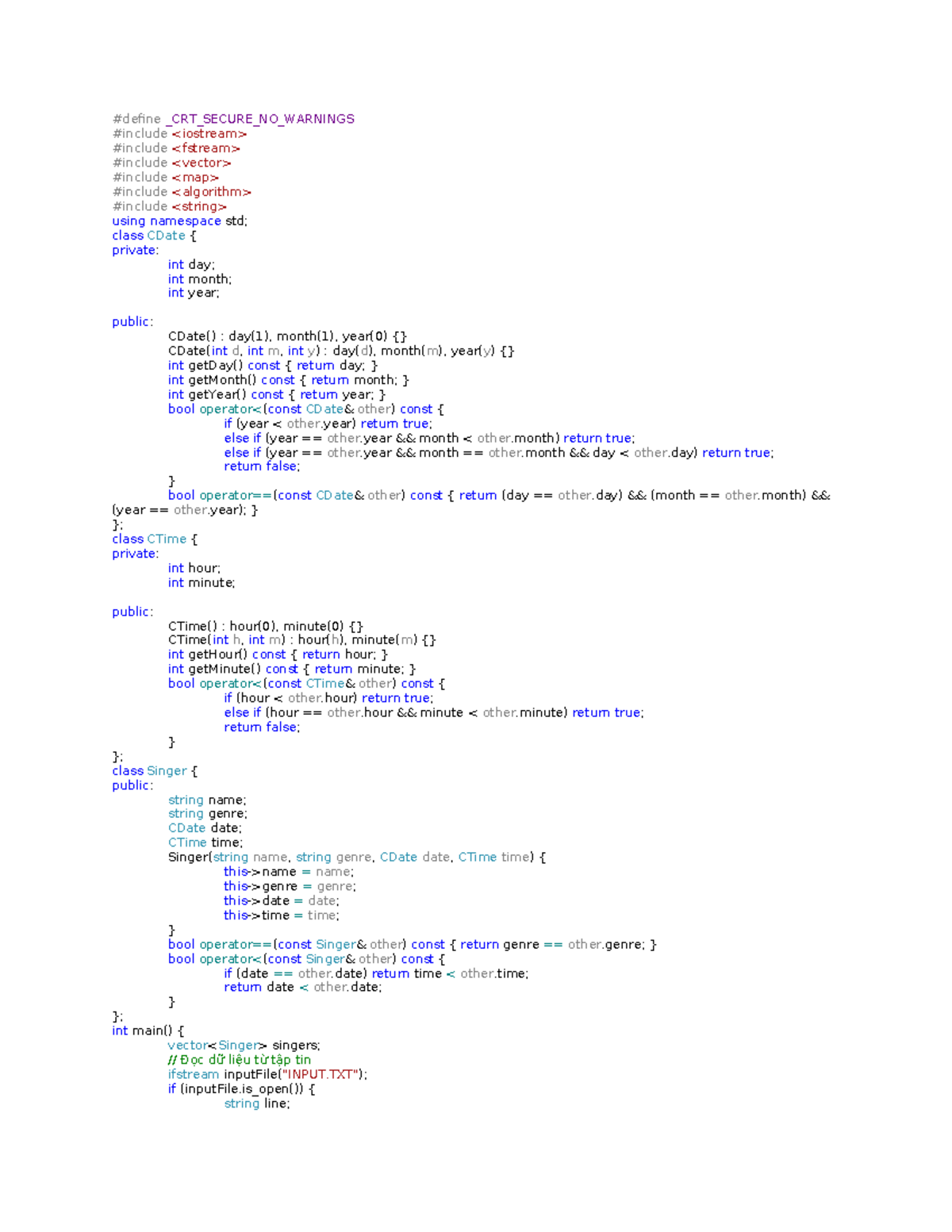Image resolution: width=952 pixels, height=1232 pixels.
Task: Click the 'using namespace std' line
Action: tap(179, 221)
